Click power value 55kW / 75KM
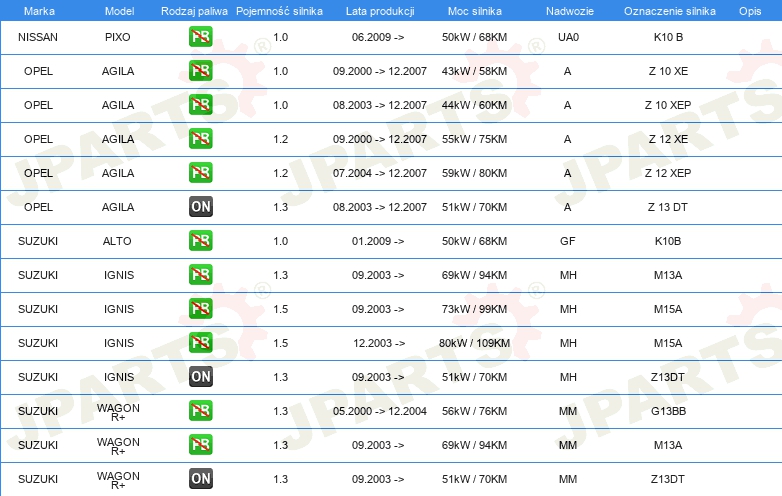The height and width of the screenshot is (496, 782). pos(474,139)
